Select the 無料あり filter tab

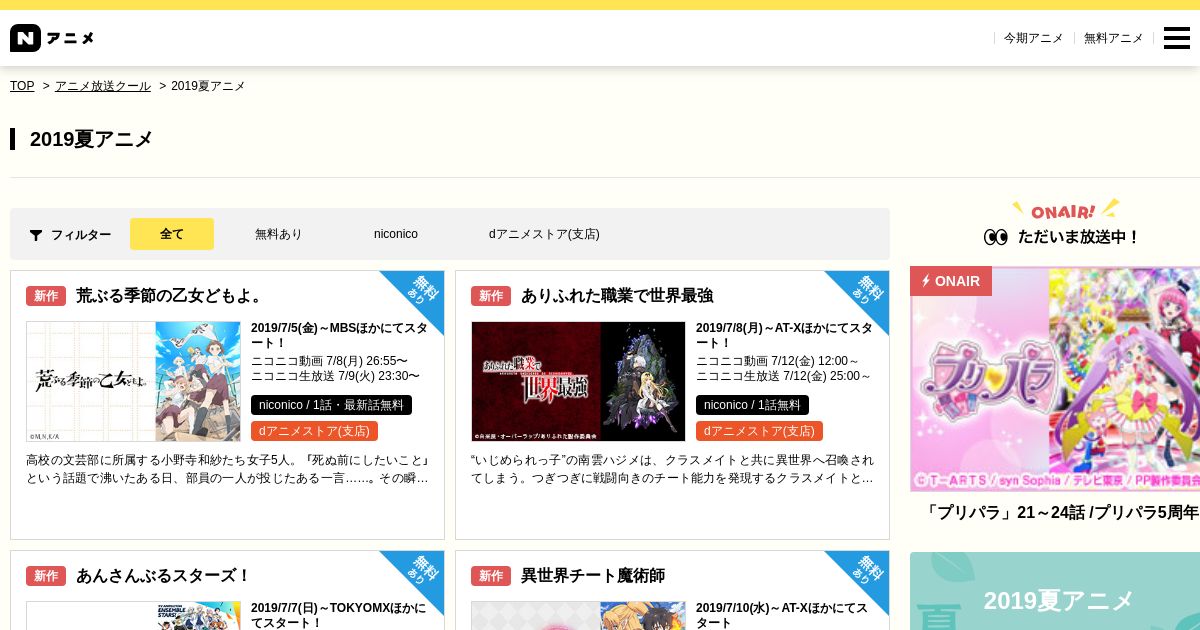[x=278, y=234]
